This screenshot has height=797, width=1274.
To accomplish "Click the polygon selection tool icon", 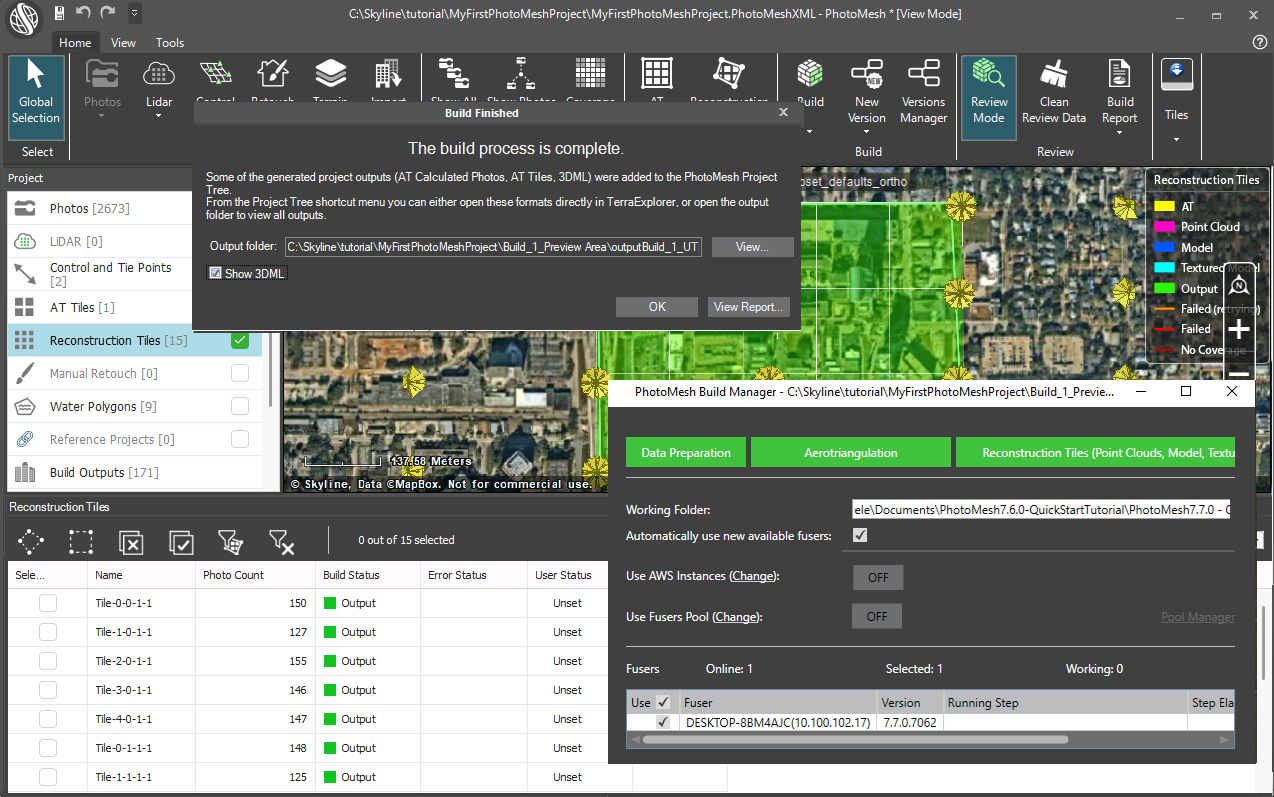I will 31,541.
